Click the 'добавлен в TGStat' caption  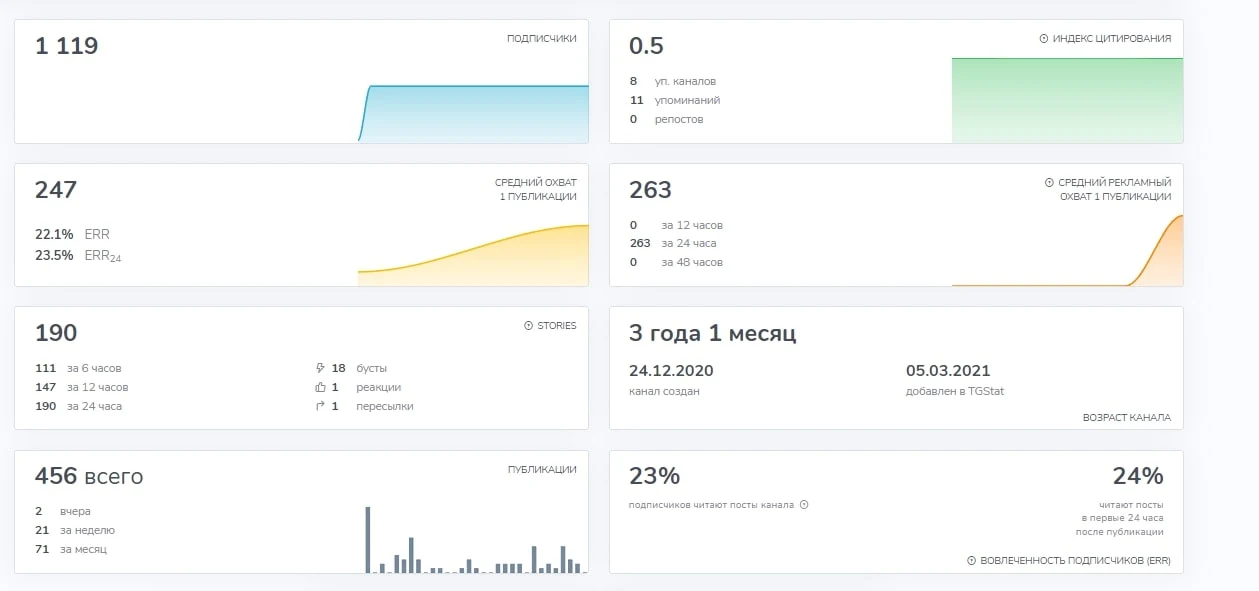coord(955,391)
